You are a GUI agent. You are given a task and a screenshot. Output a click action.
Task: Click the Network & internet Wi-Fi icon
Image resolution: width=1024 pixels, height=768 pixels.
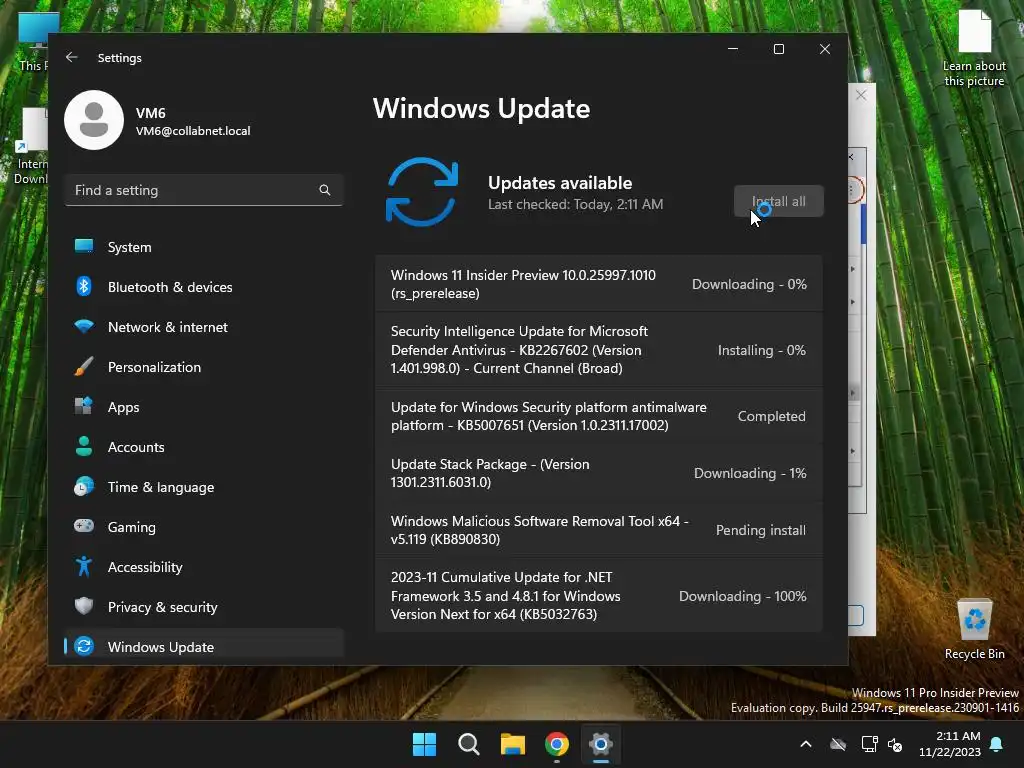[x=84, y=327]
